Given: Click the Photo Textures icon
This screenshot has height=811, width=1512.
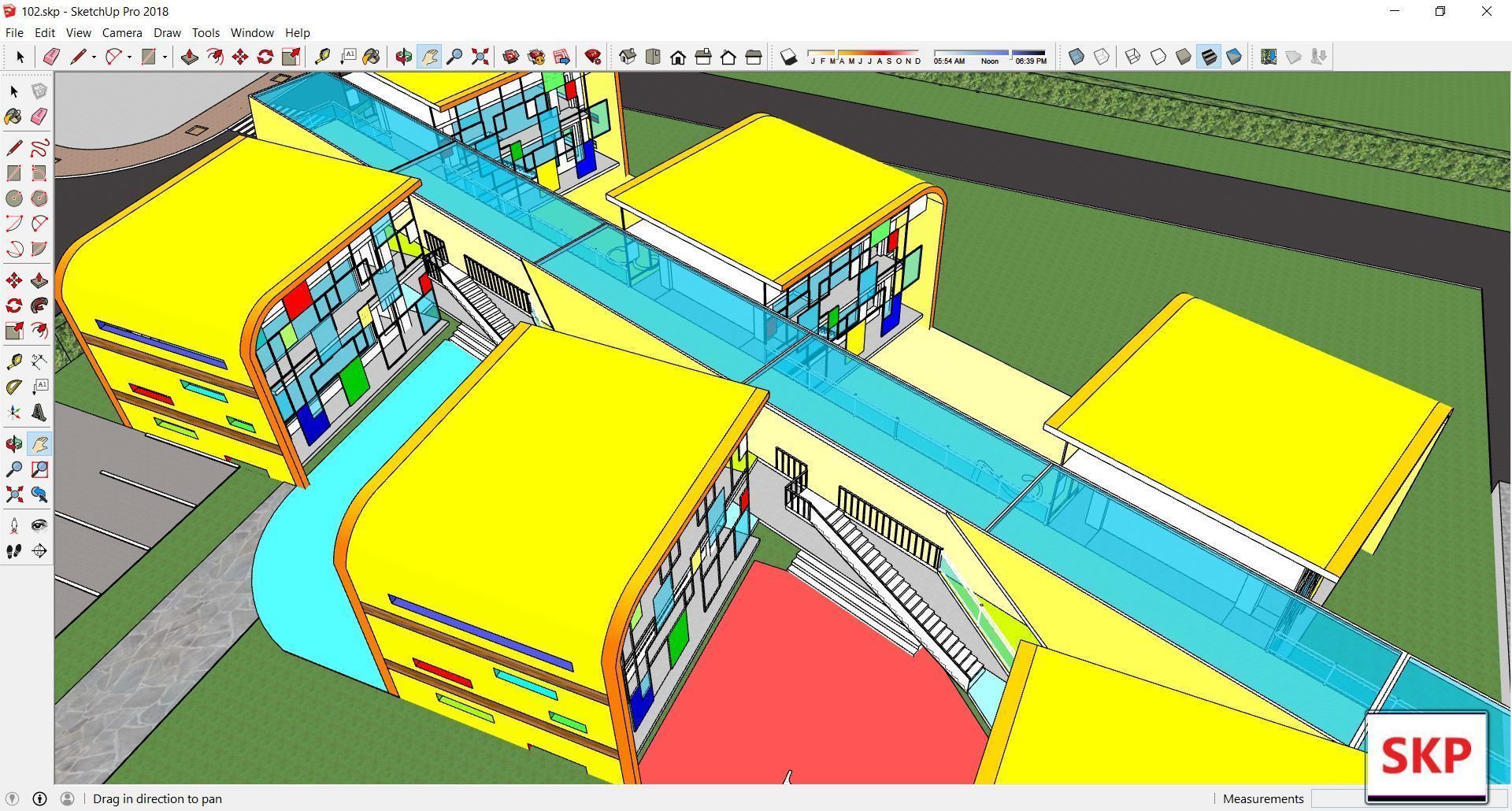Looking at the screenshot, I should pos(1319,57).
